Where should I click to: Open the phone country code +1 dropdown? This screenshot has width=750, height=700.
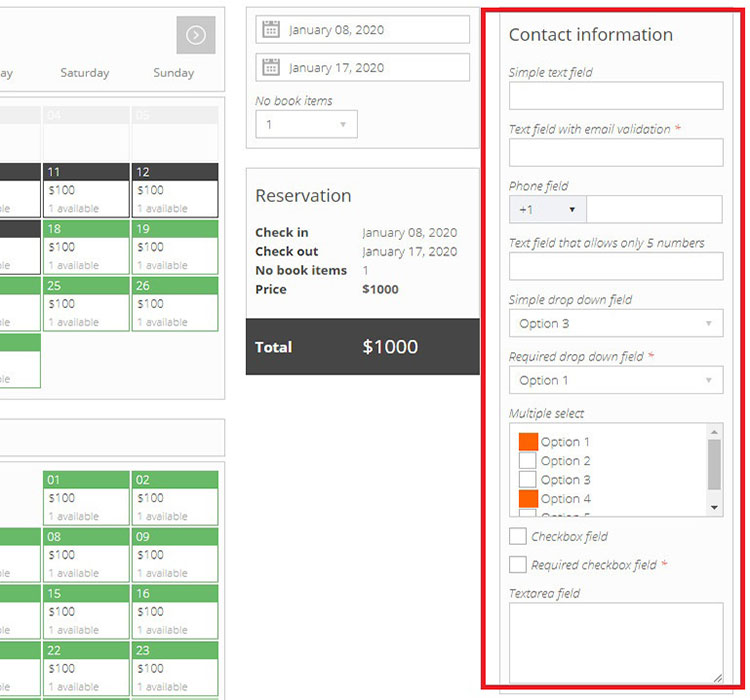(548, 210)
